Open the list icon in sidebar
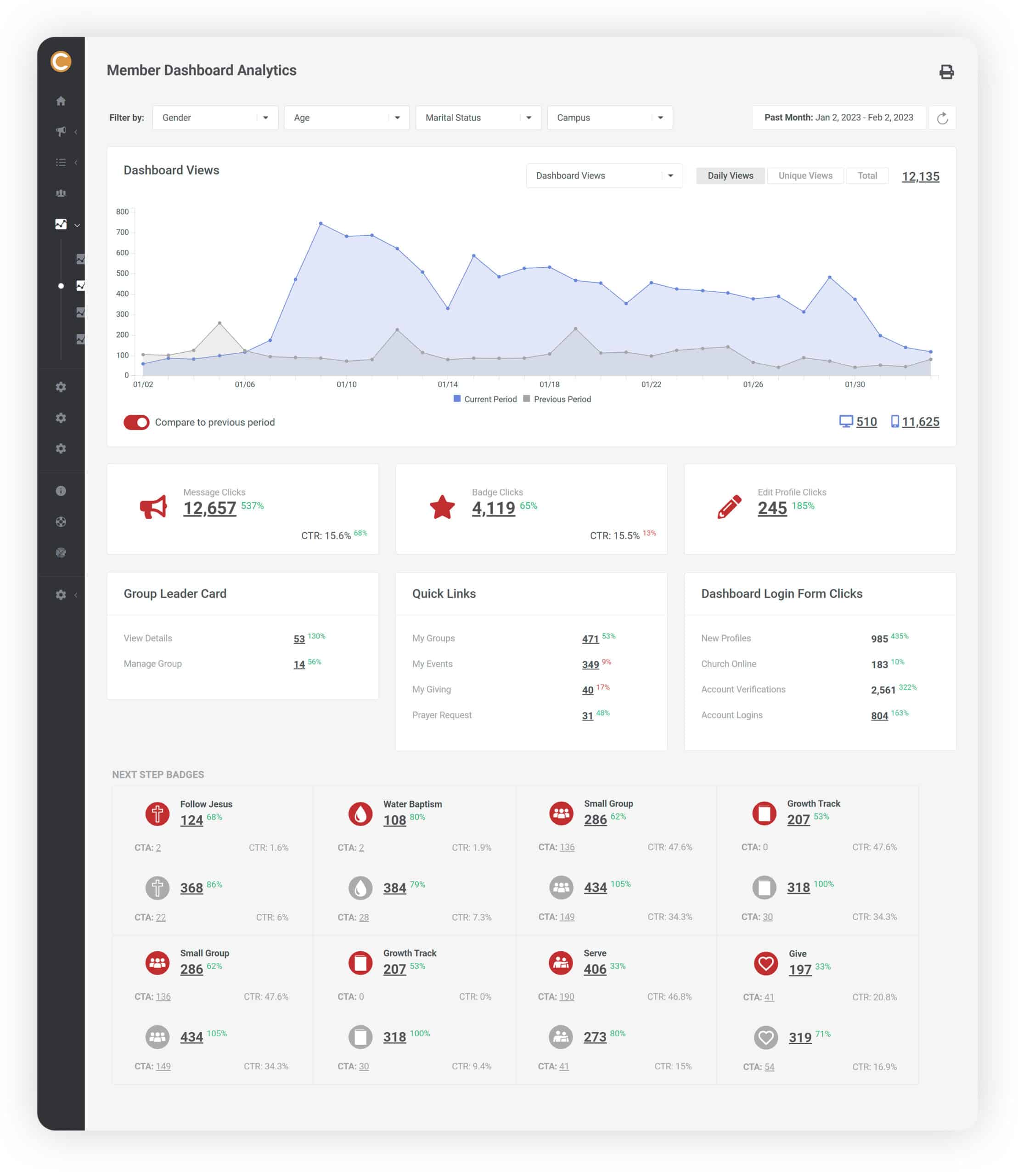The width and height of the screenshot is (1018, 1176). (x=61, y=163)
